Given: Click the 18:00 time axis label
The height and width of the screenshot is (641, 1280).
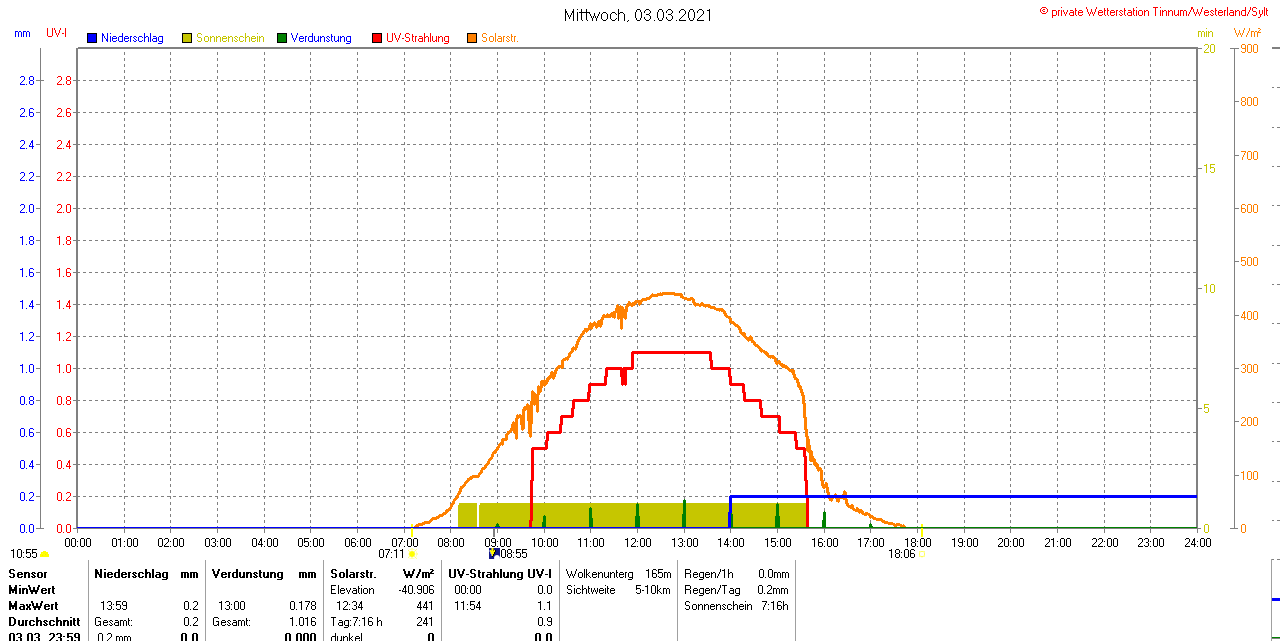Looking at the screenshot, I should (917, 542).
